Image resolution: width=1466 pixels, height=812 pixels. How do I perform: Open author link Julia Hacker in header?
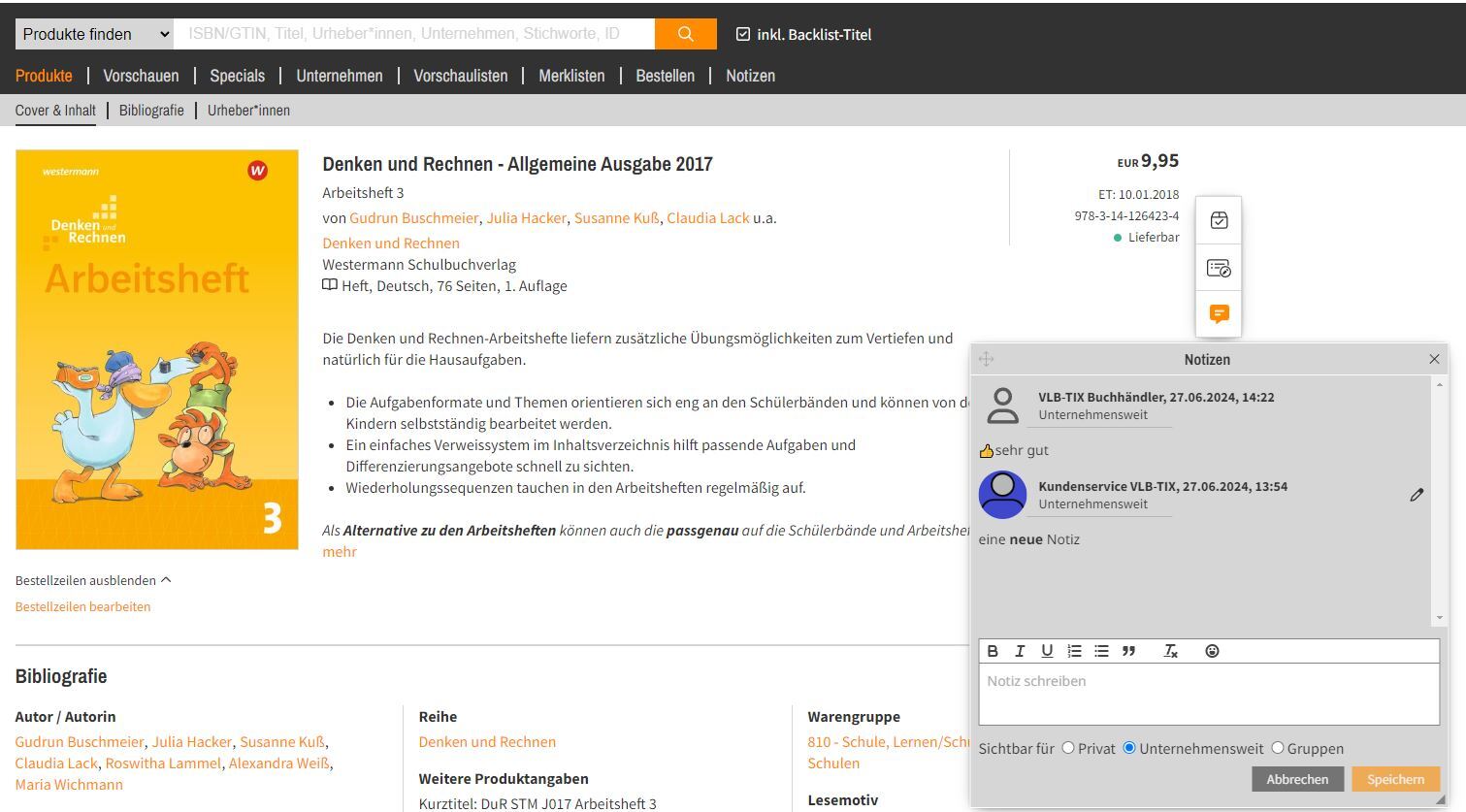[x=526, y=218]
